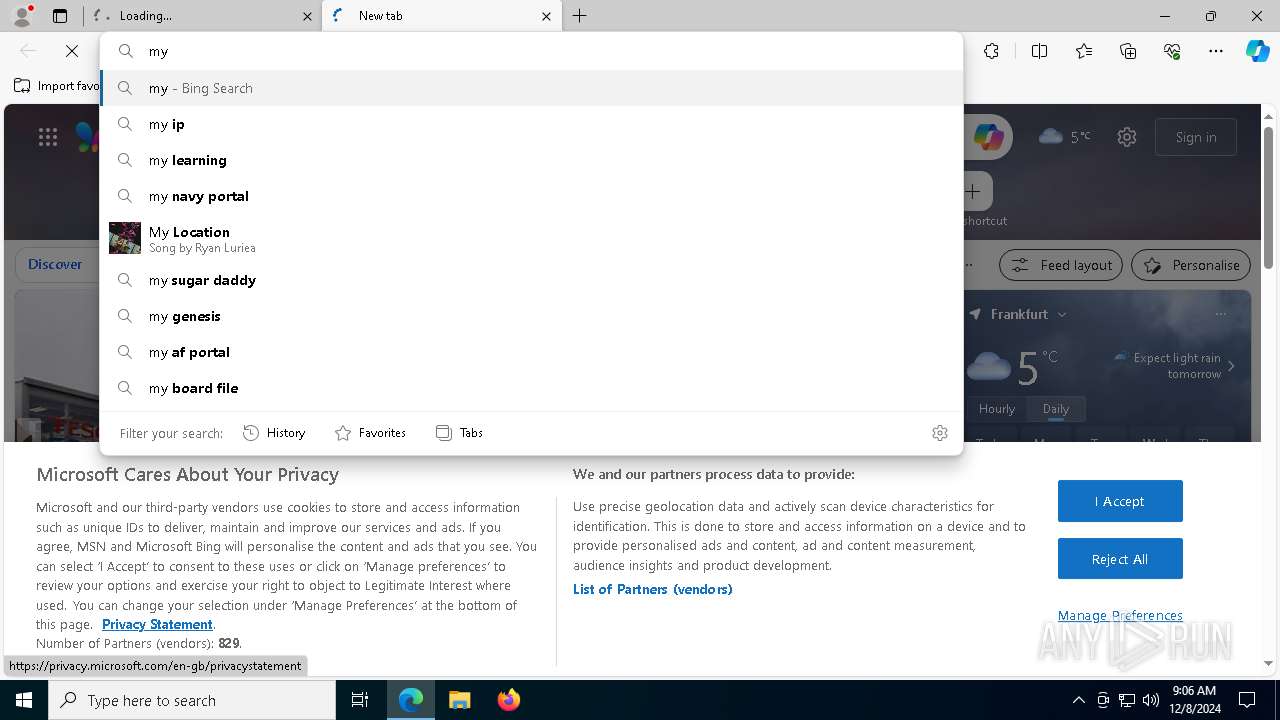Viewport: 1280px width, 720px height.
Task: Choose "my - Bing Search" suggestion
Action: tap(531, 88)
